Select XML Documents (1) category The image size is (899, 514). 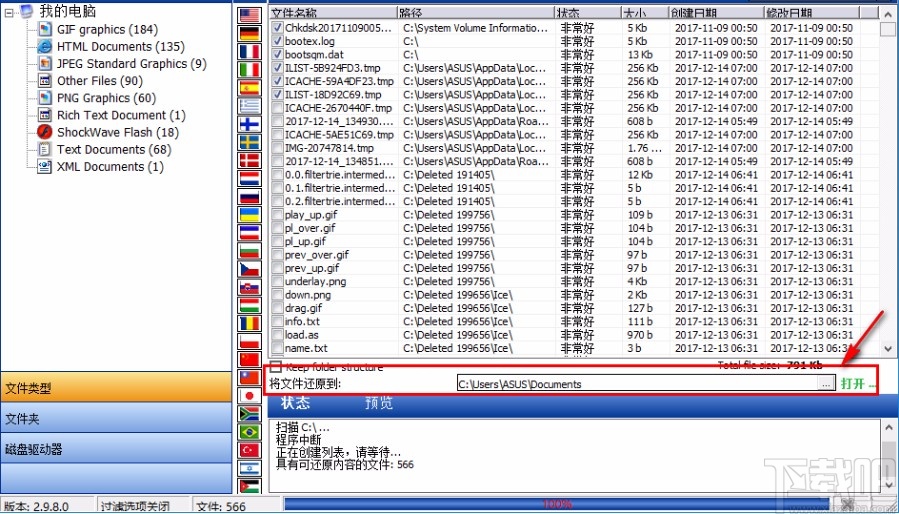click(110, 167)
